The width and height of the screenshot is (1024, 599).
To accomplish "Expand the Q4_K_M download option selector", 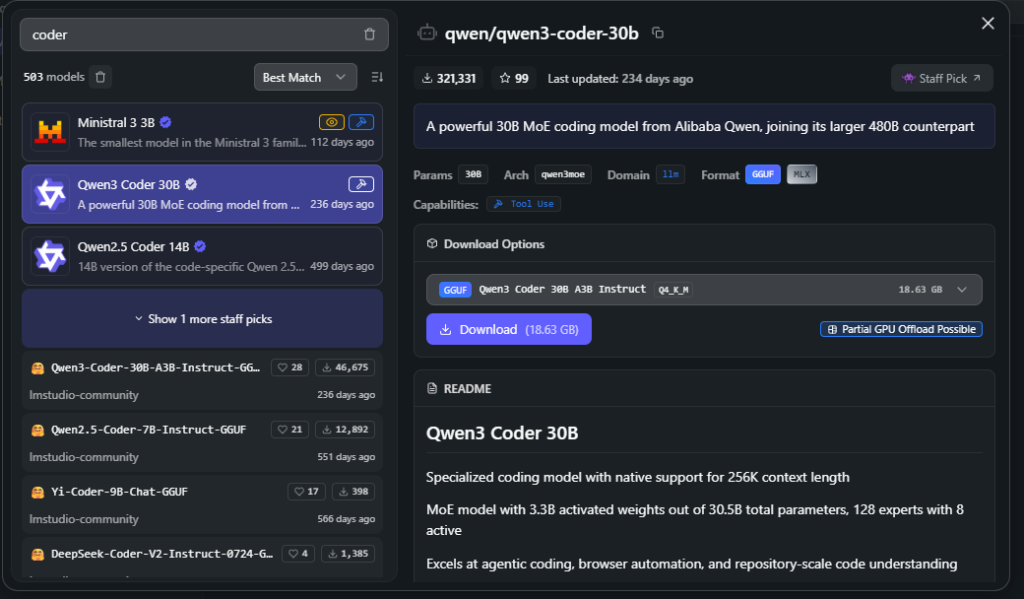I will (x=962, y=289).
